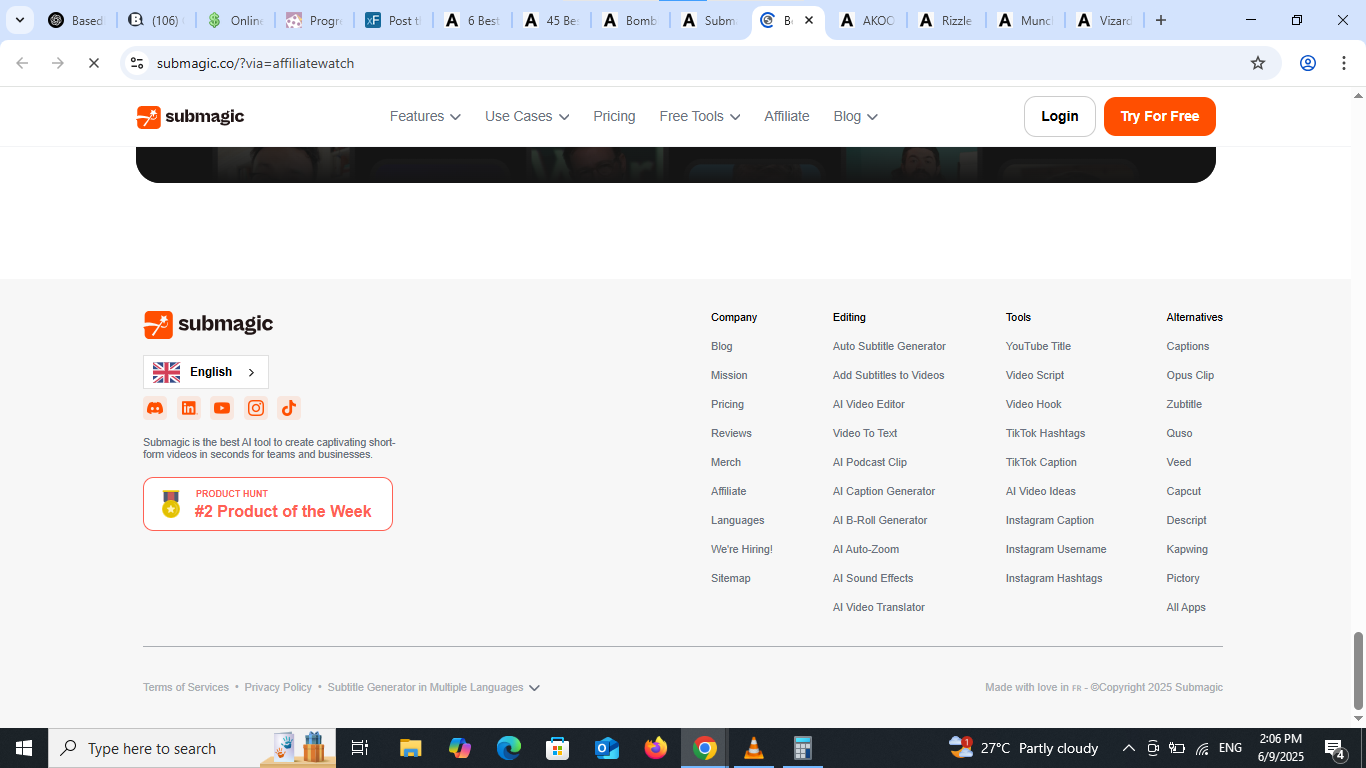Click the Submagic logo in header
The height and width of the screenshot is (768, 1366).
(x=190, y=117)
